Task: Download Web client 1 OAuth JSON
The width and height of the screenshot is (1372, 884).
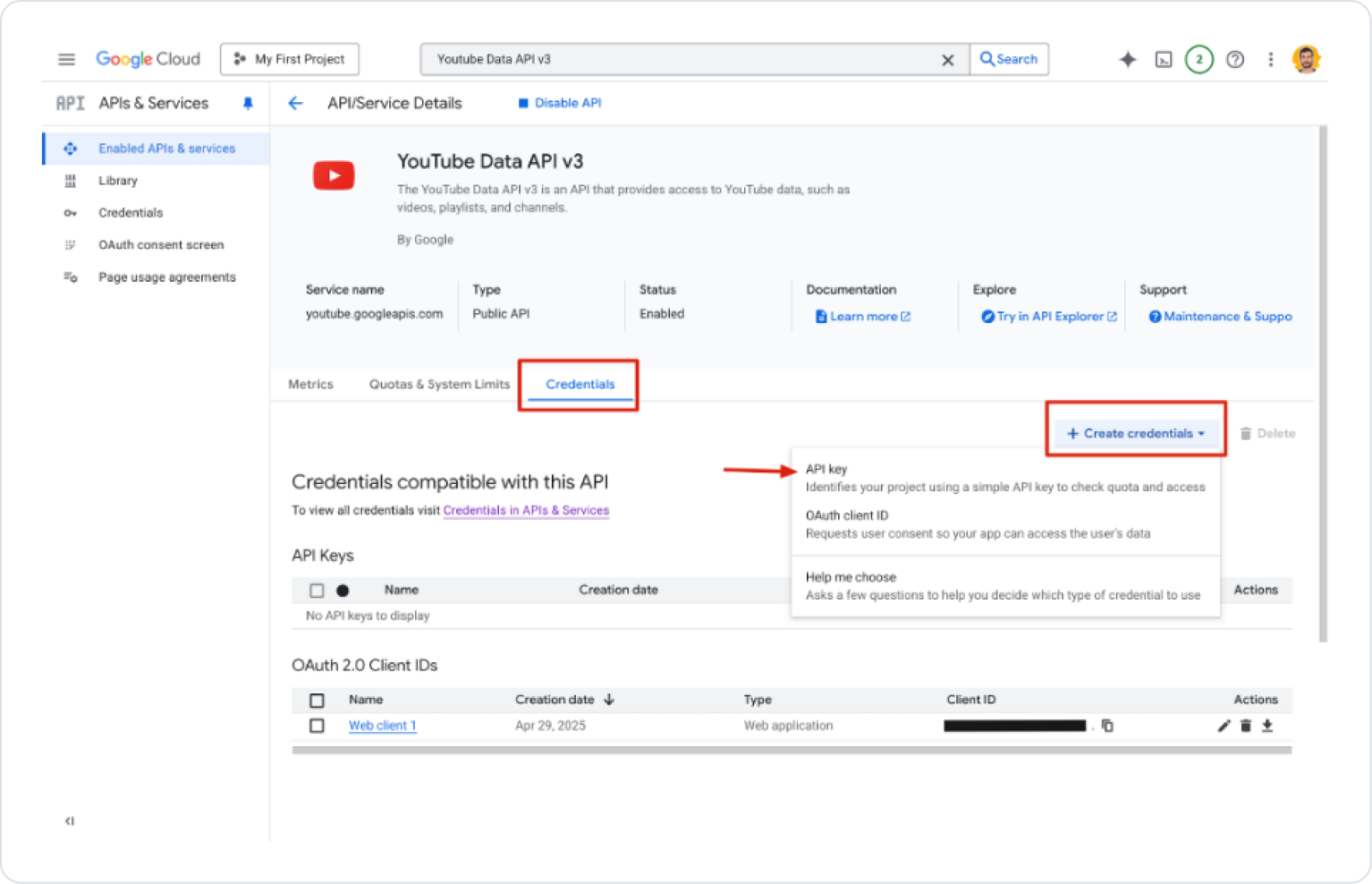Action: [x=1267, y=726]
